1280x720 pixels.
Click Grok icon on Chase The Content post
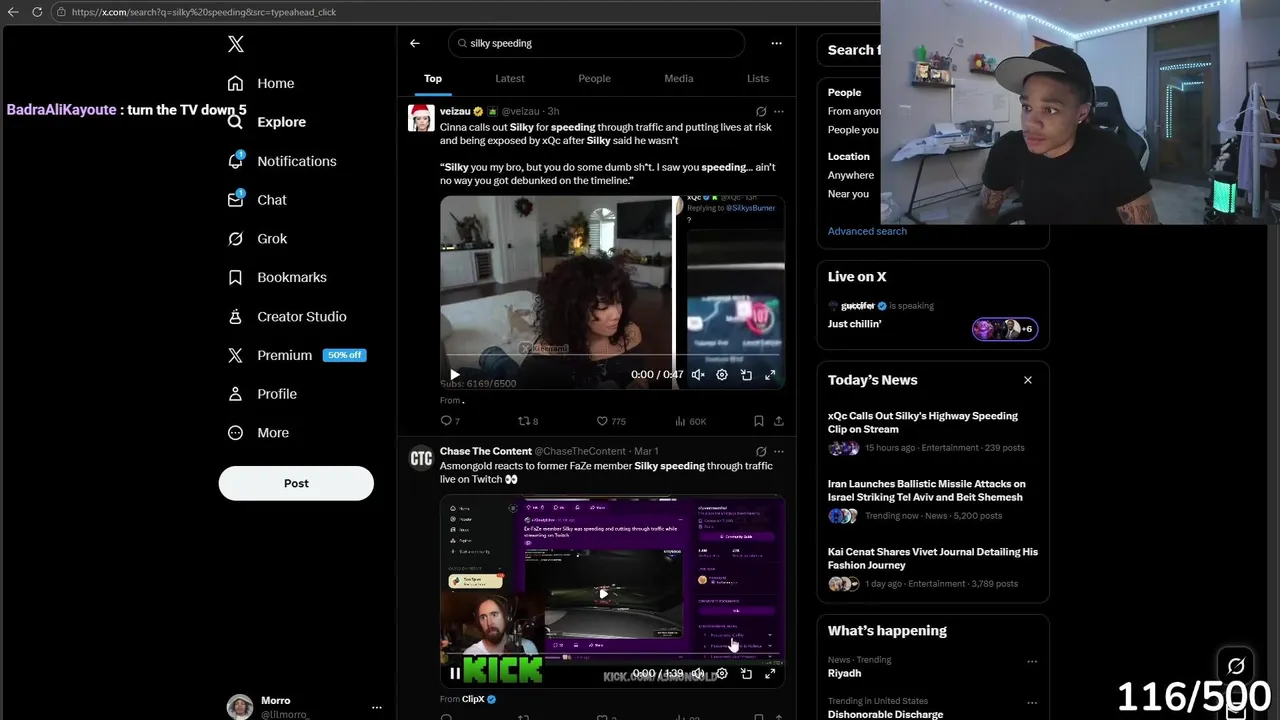click(761, 451)
